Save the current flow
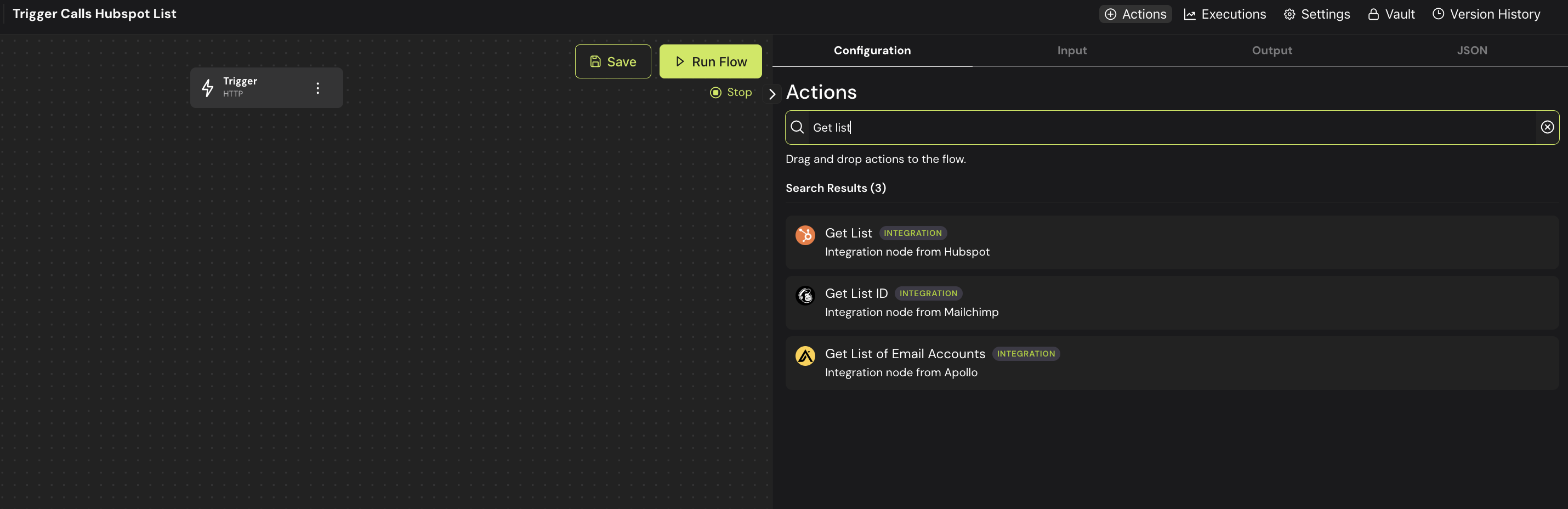 tap(612, 61)
